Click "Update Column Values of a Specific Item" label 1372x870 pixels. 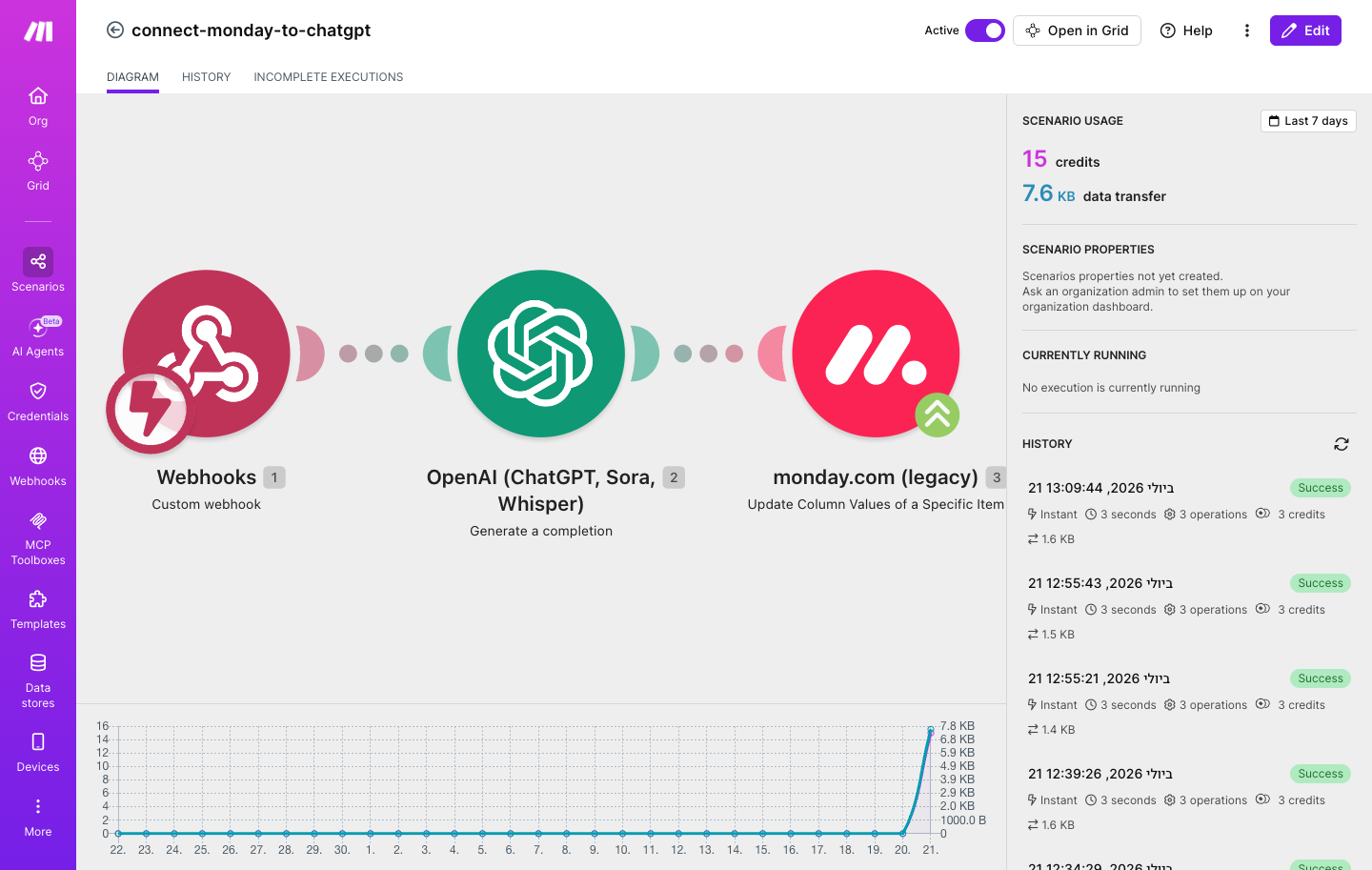coord(876,504)
